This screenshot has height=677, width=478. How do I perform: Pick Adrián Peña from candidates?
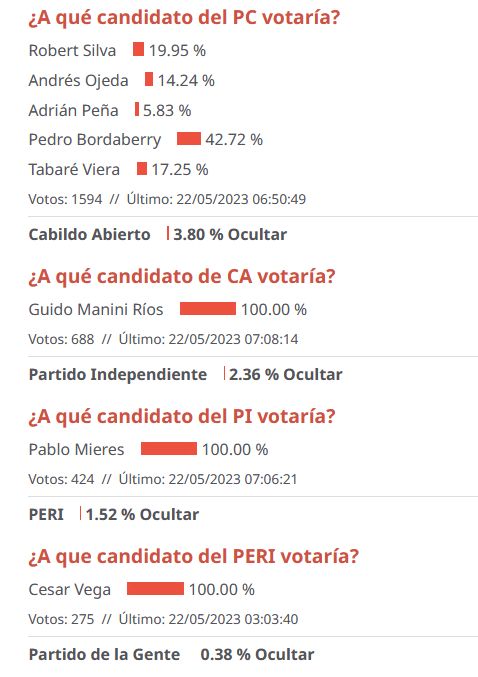pos(73,110)
